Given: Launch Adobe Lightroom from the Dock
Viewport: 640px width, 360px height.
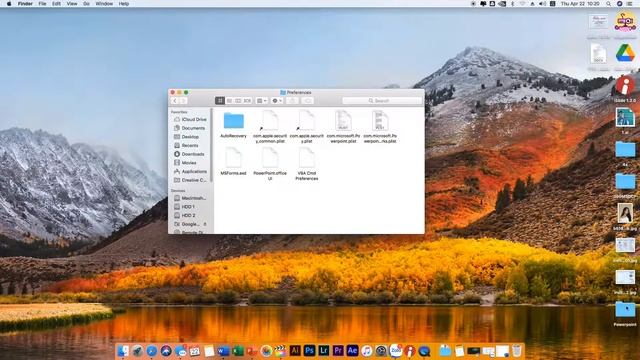Looking at the screenshot, I should [x=324, y=351].
